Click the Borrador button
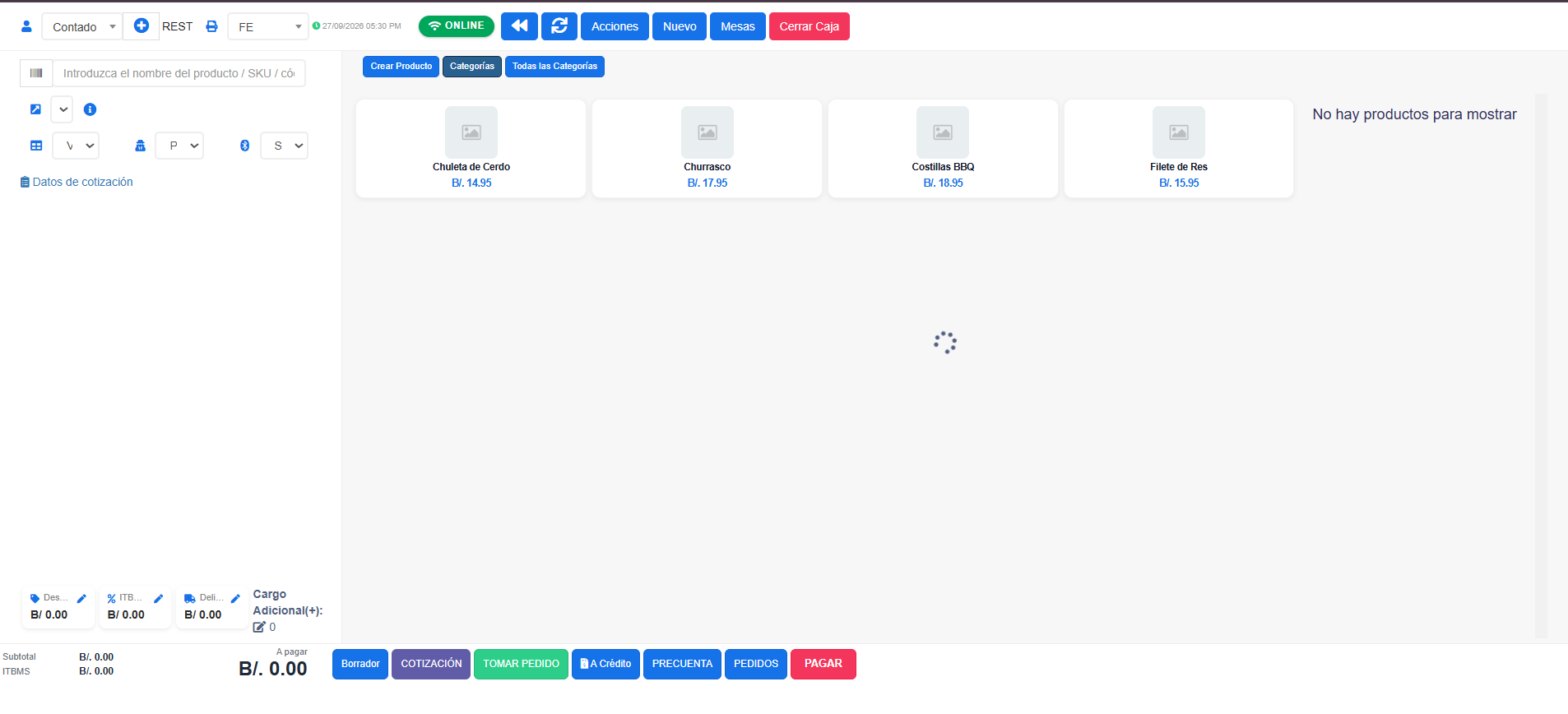 360,665
